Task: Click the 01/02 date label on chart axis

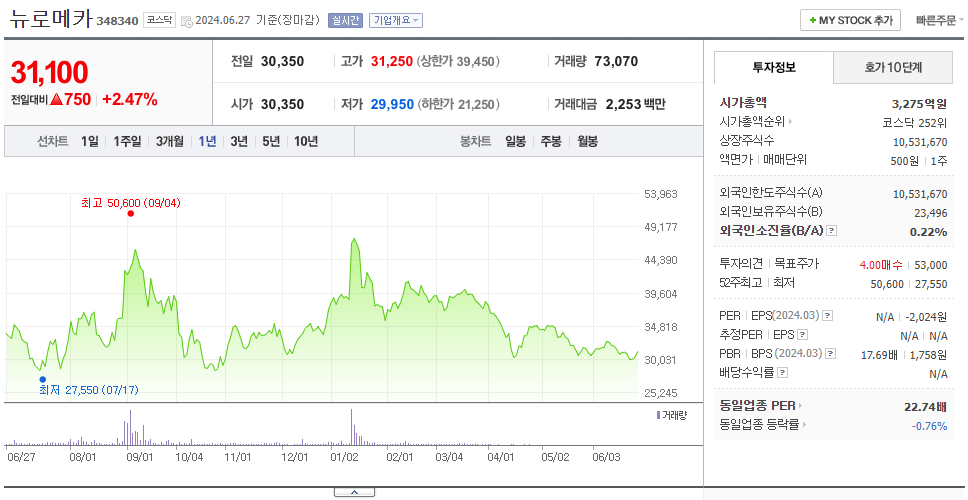Action: point(344,457)
